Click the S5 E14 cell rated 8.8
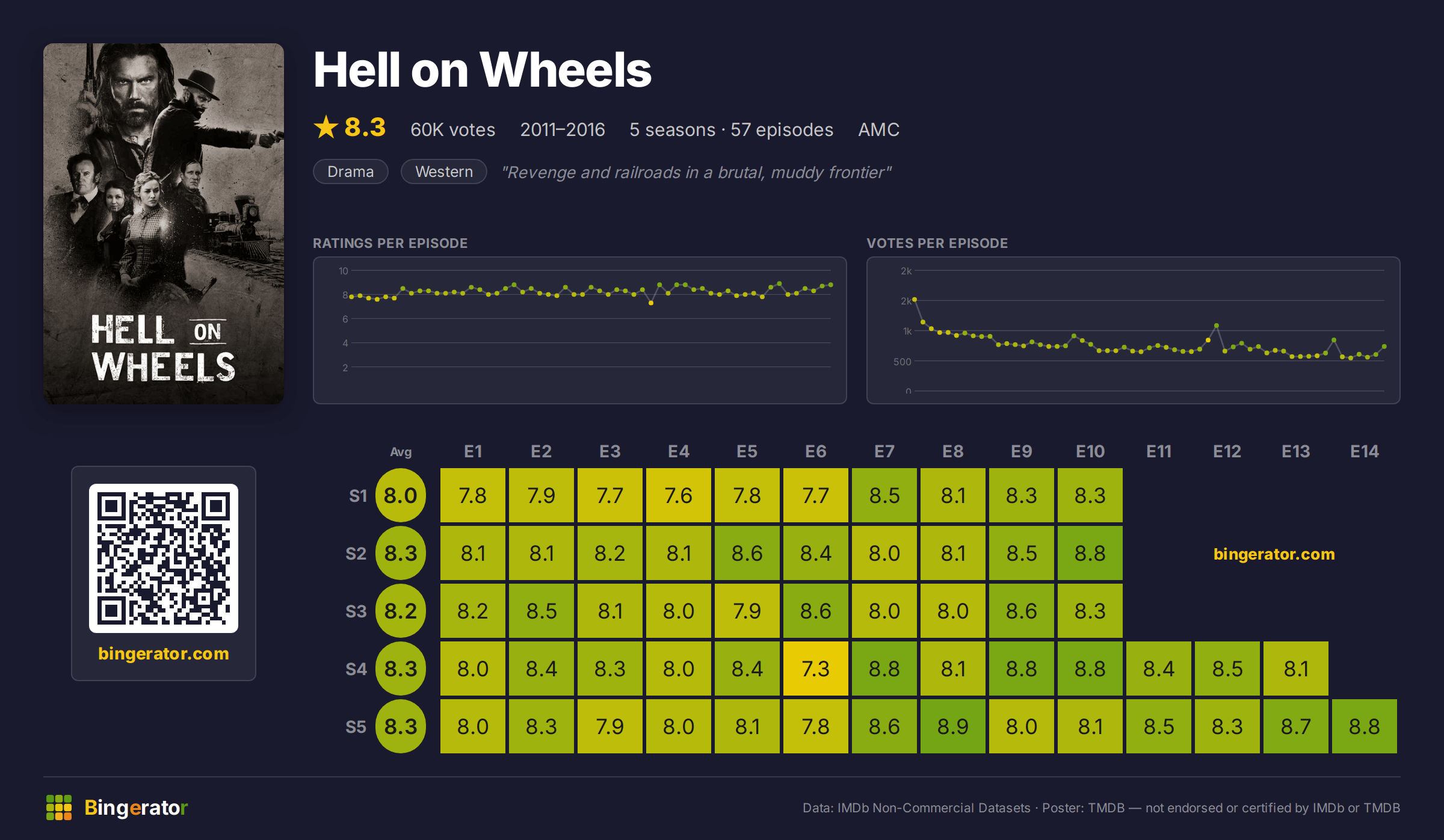This screenshot has height=840, width=1444. pyautogui.click(x=1365, y=726)
